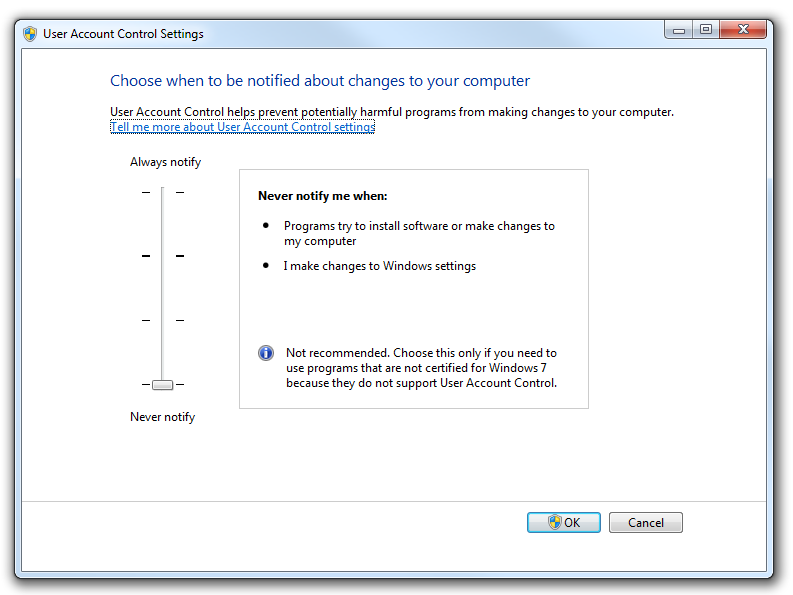Click the bullet about programs installing software
Screen dimensions: 793x595
tap(418, 233)
